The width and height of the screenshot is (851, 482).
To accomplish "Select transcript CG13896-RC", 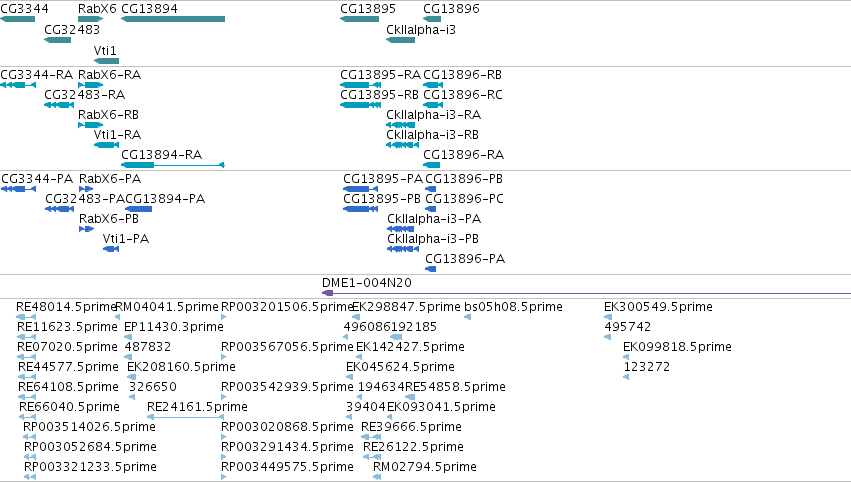I will pos(463,94).
